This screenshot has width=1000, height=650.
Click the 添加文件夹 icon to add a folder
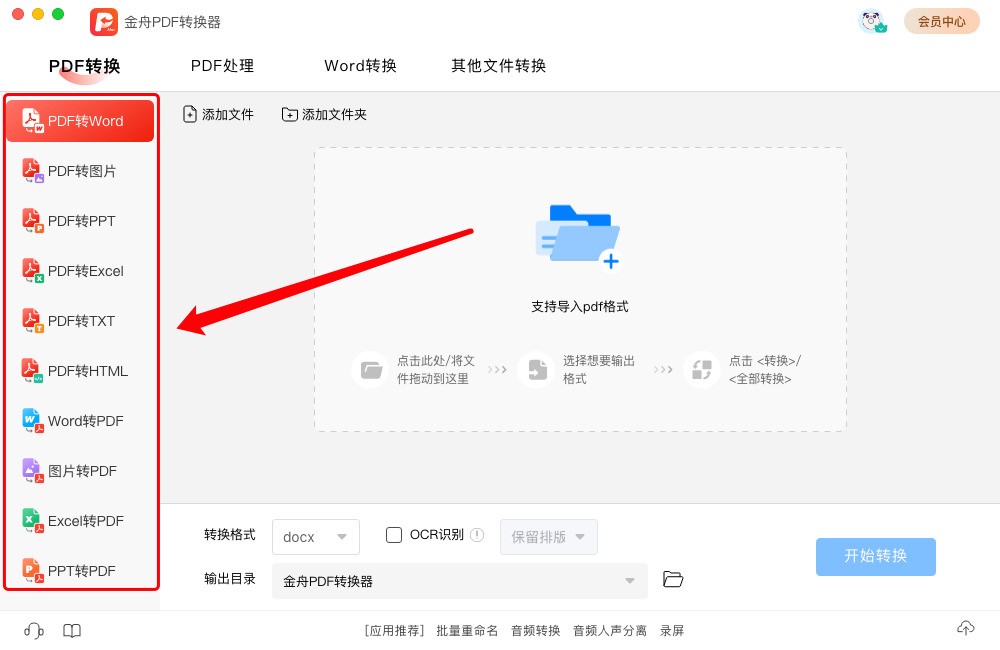click(322, 114)
